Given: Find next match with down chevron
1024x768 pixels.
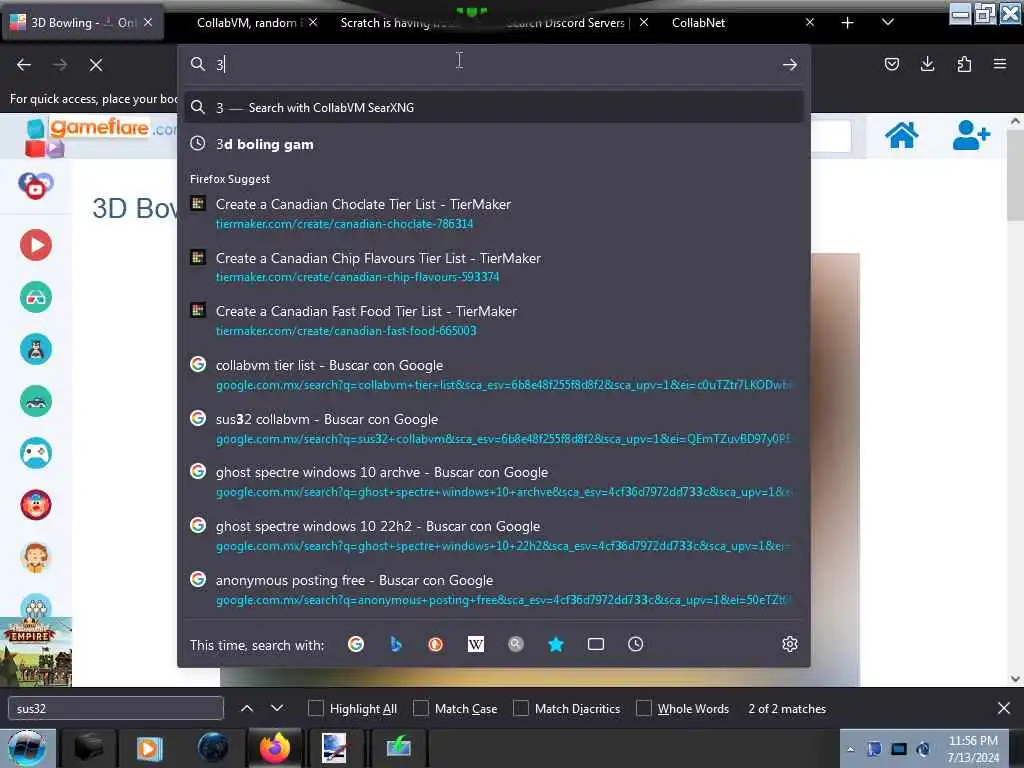Looking at the screenshot, I should pyautogui.click(x=277, y=709).
